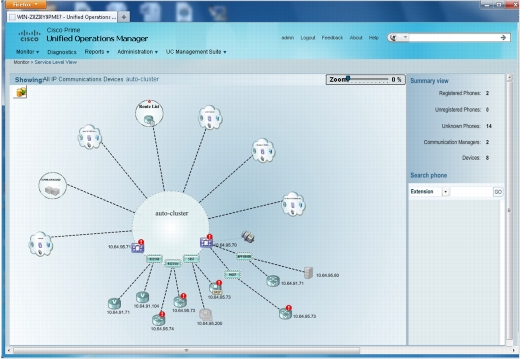Open the Administration dropdown menu

click(x=137, y=52)
